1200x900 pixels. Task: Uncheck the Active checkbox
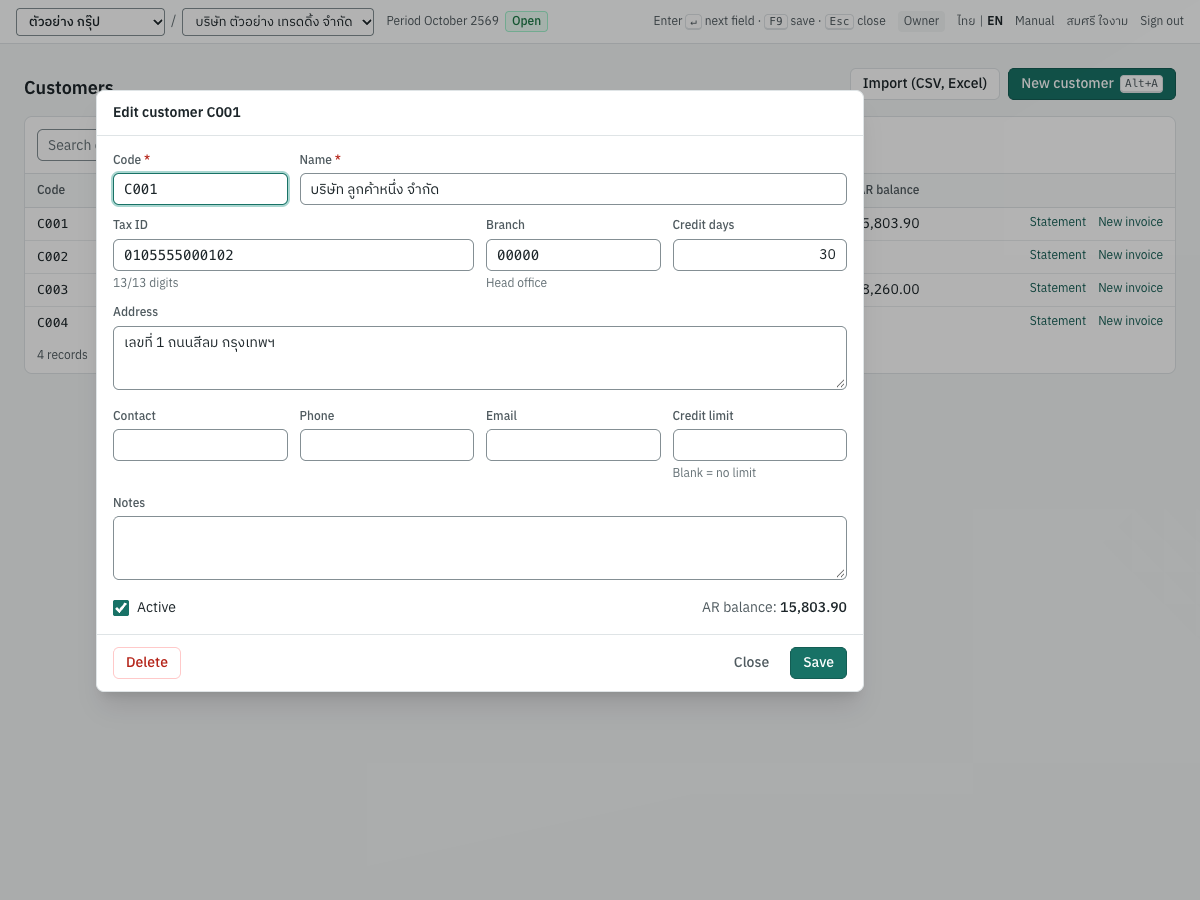[121, 607]
